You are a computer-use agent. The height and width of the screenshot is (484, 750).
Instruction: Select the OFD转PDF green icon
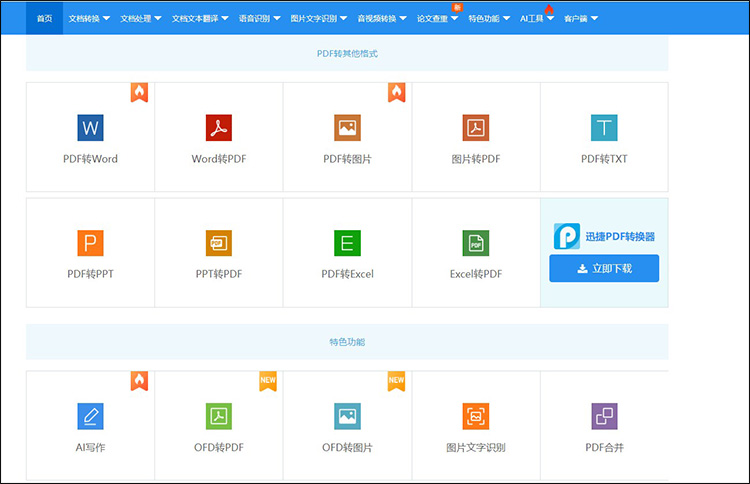[x=219, y=416]
